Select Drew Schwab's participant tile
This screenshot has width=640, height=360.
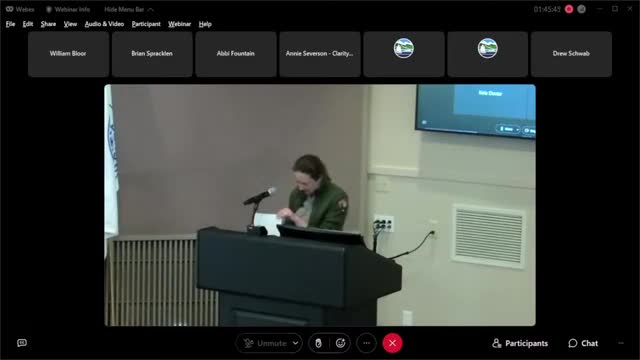click(x=571, y=54)
